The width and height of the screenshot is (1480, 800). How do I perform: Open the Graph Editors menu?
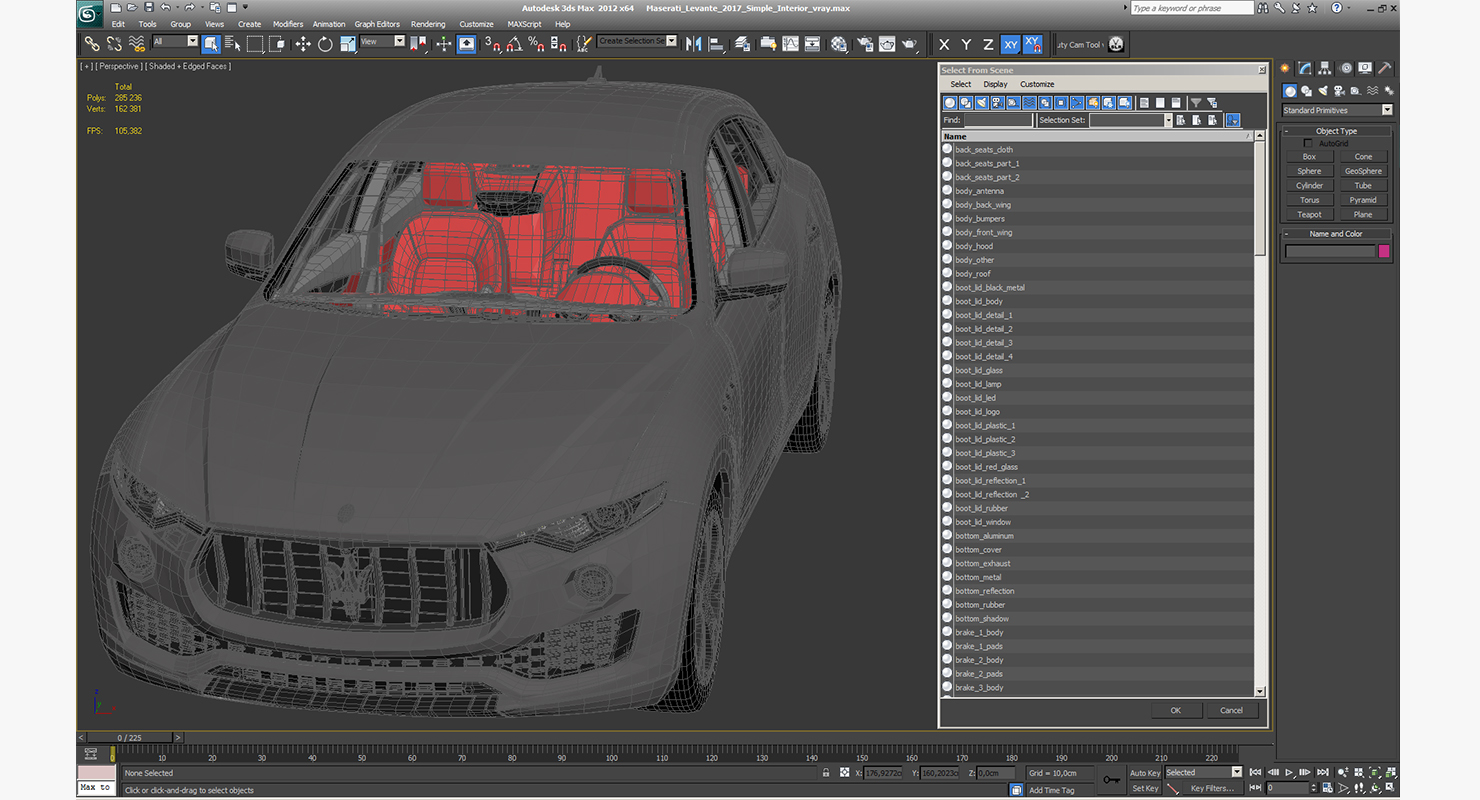point(377,24)
